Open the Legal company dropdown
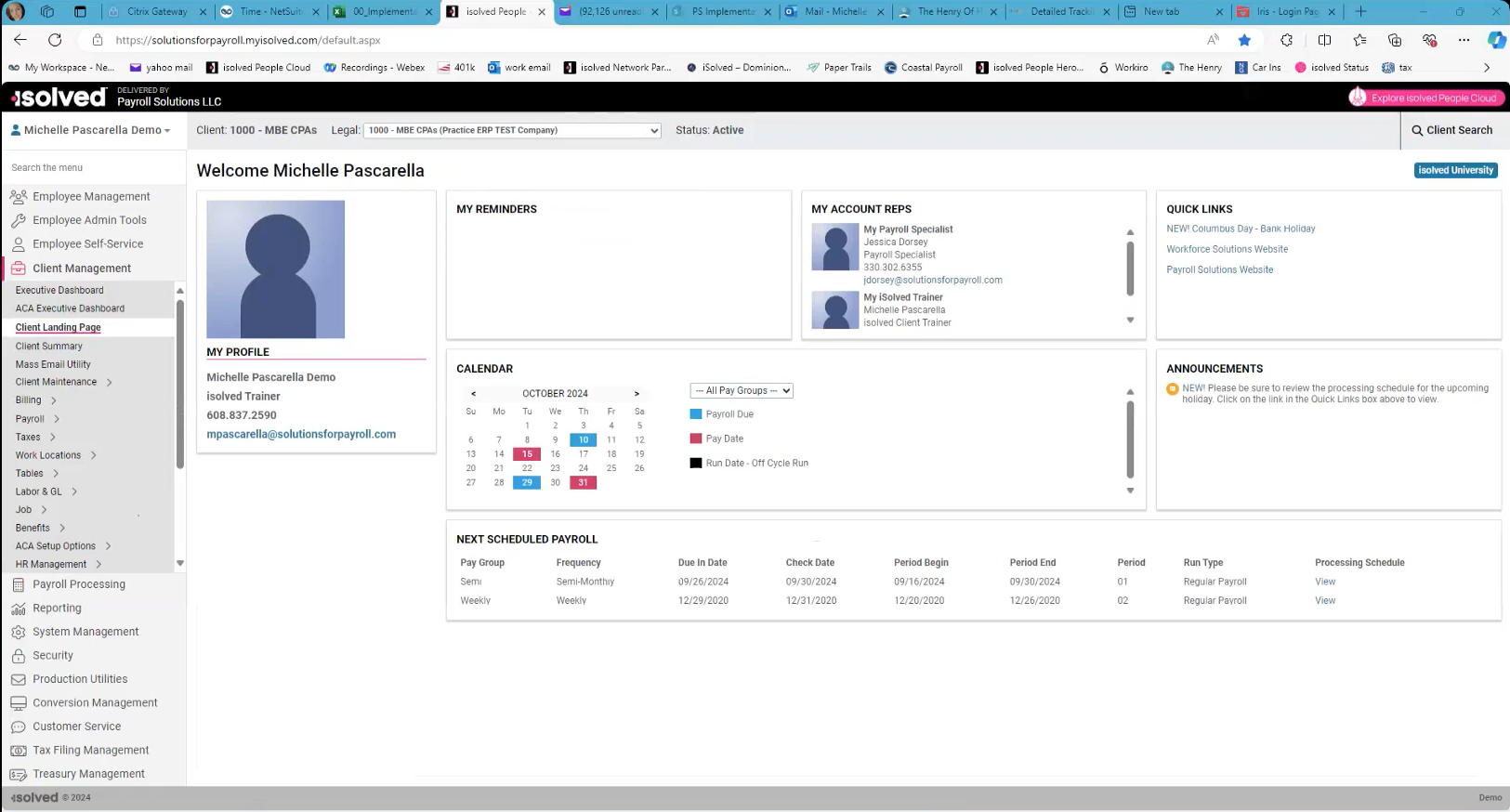The image size is (1510, 812). 511,131
